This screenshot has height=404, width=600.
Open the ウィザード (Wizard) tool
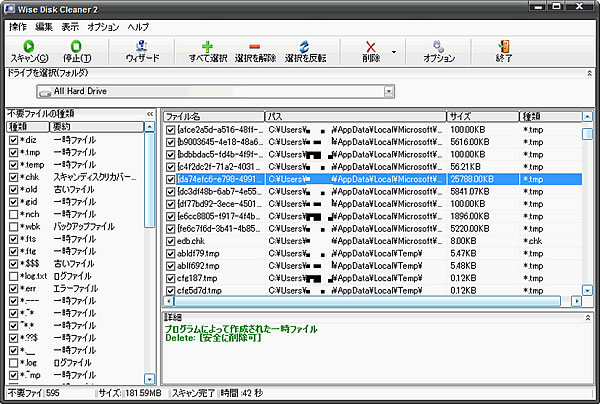point(141,46)
